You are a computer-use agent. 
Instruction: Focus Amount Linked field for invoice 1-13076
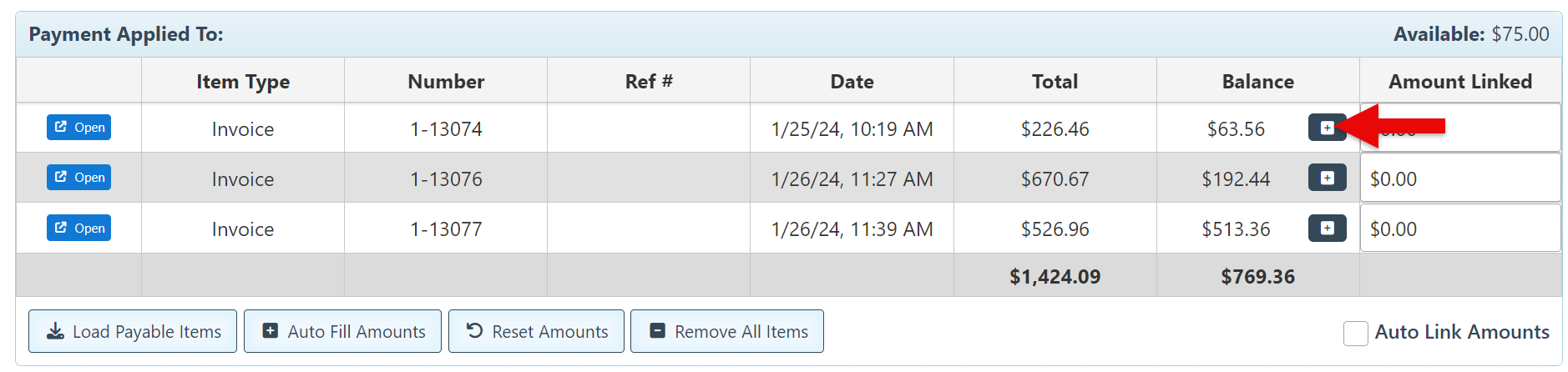click(x=1459, y=178)
